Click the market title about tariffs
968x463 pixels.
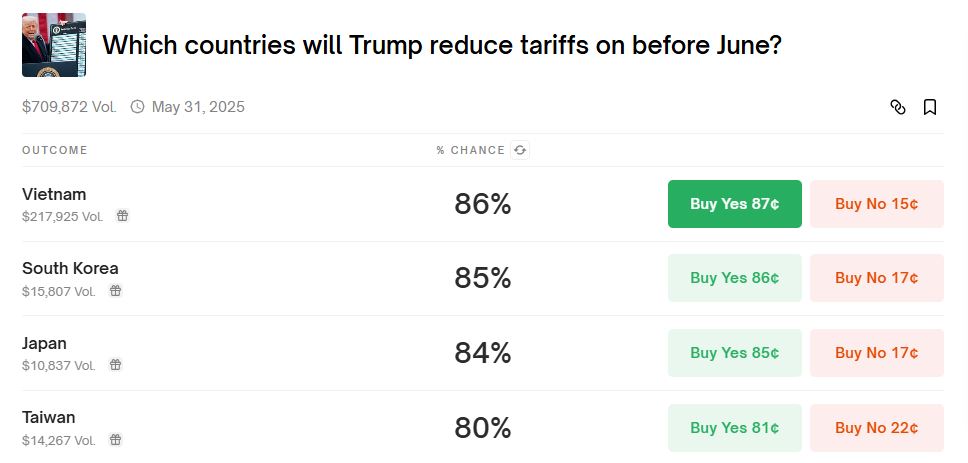[442, 45]
